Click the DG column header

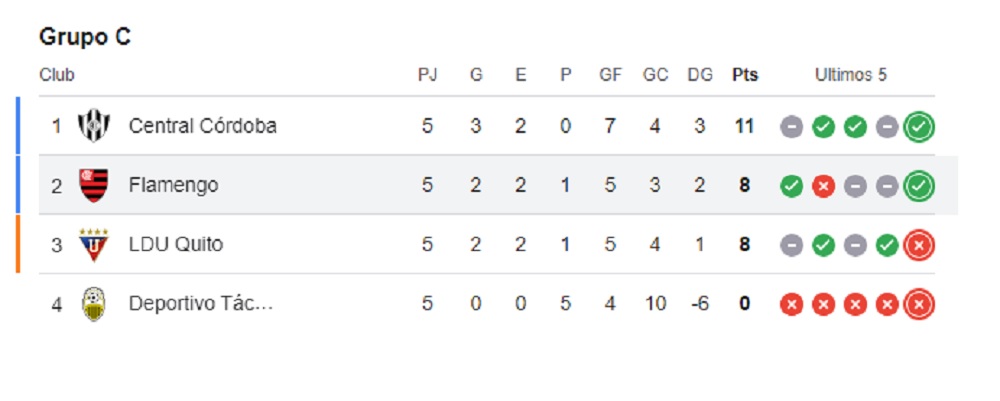700,75
